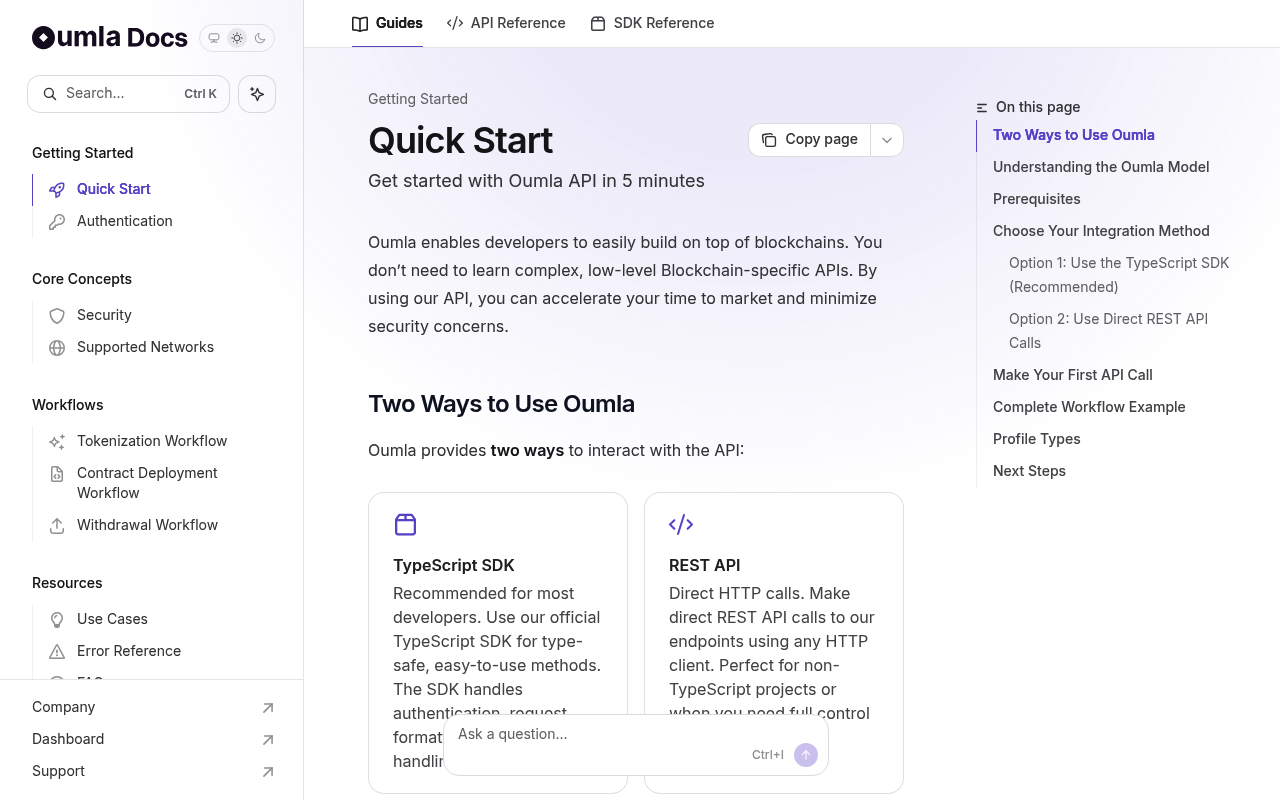
Task: Click the TypeScript SDK card's box icon
Action: [x=405, y=524]
